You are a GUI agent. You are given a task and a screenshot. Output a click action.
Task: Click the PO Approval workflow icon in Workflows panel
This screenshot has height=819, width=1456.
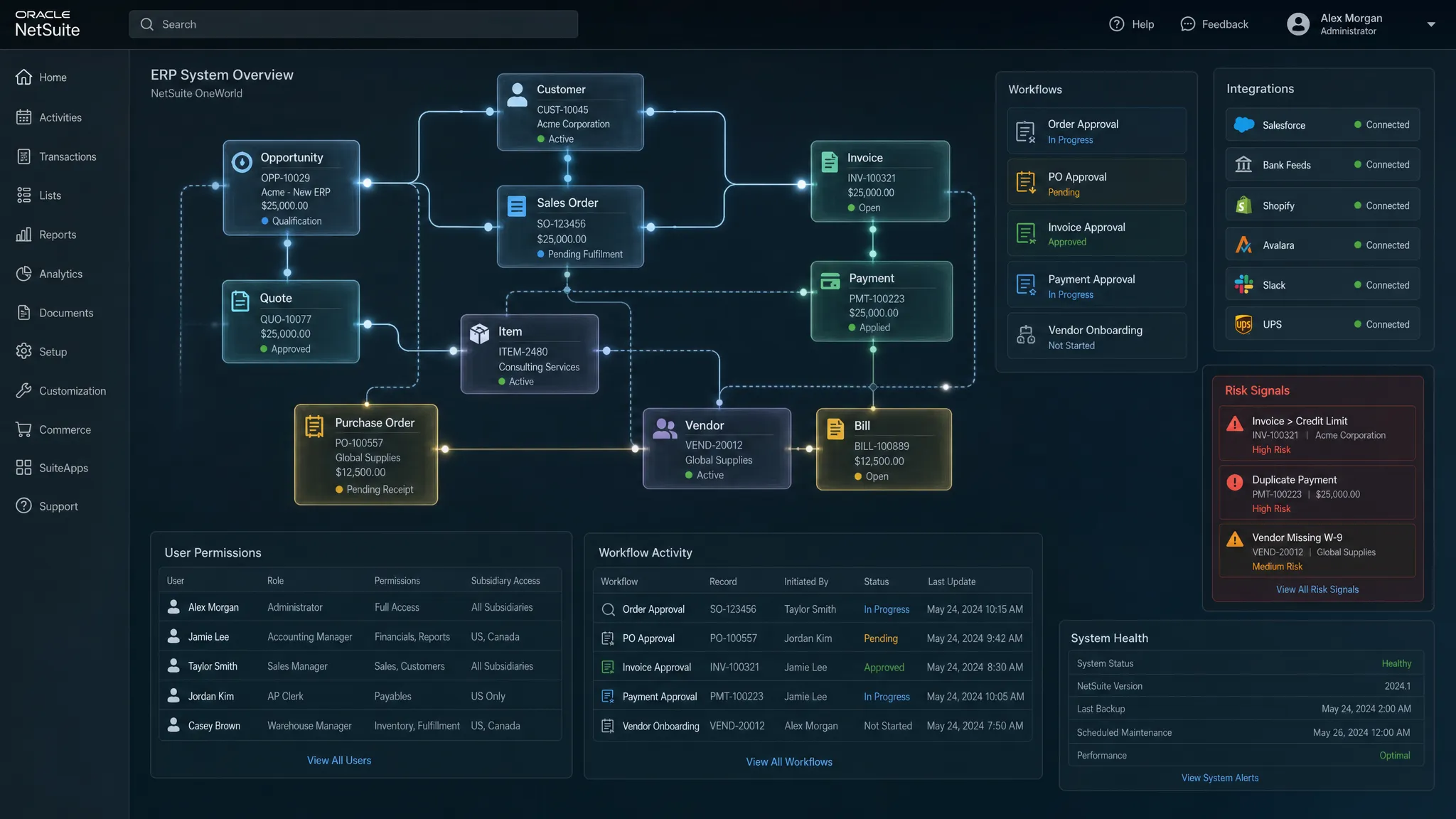click(1026, 182)
